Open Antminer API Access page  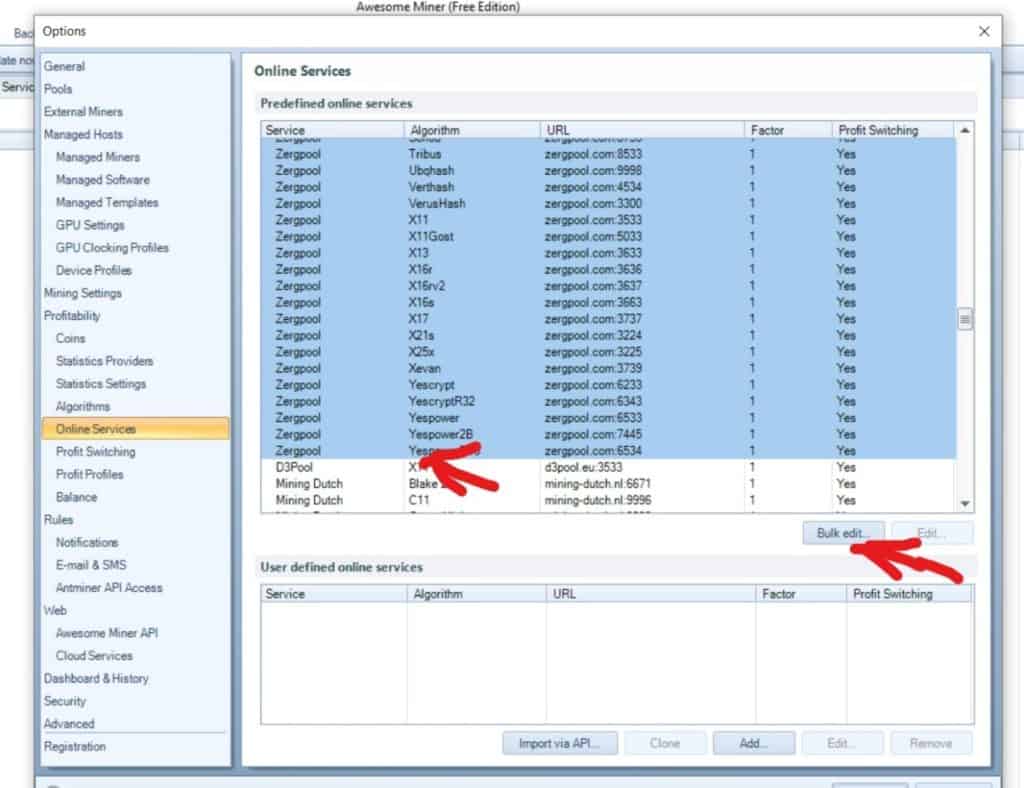[109, 588]
